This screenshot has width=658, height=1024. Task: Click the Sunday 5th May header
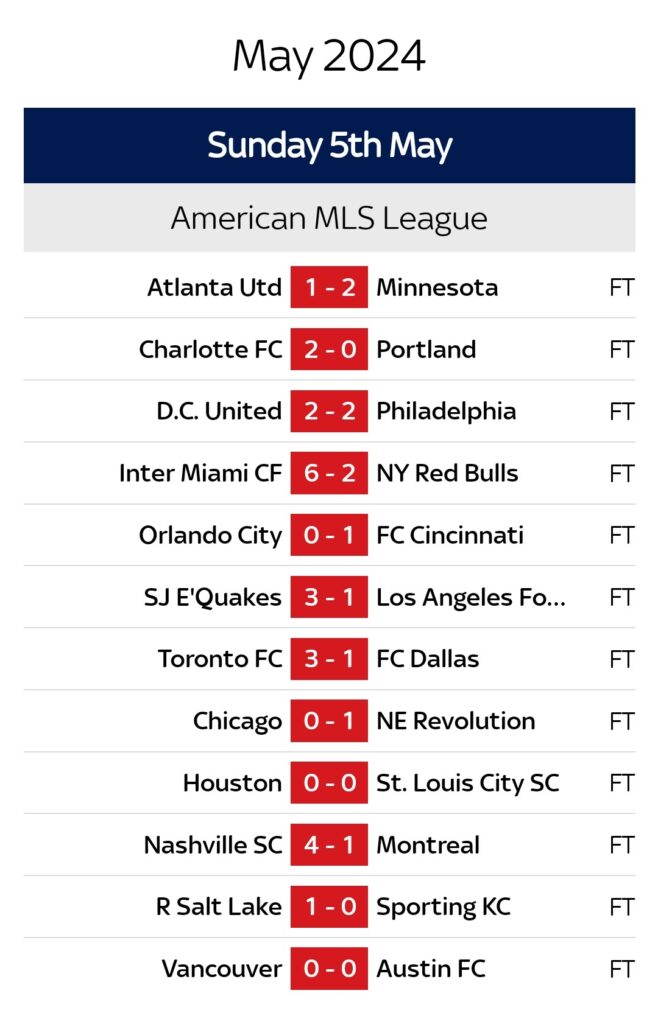click(x=329, y=146)
